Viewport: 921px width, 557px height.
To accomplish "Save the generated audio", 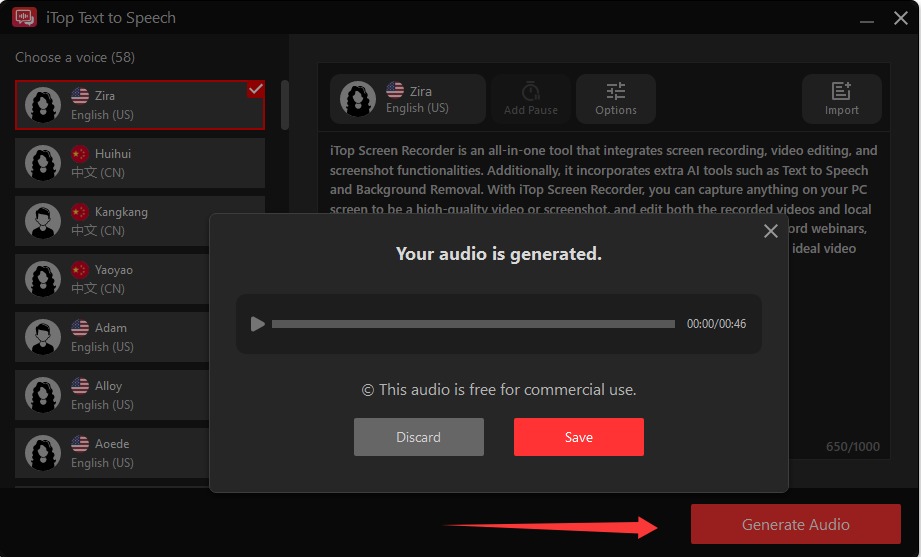I will click(x=579, y=437).
